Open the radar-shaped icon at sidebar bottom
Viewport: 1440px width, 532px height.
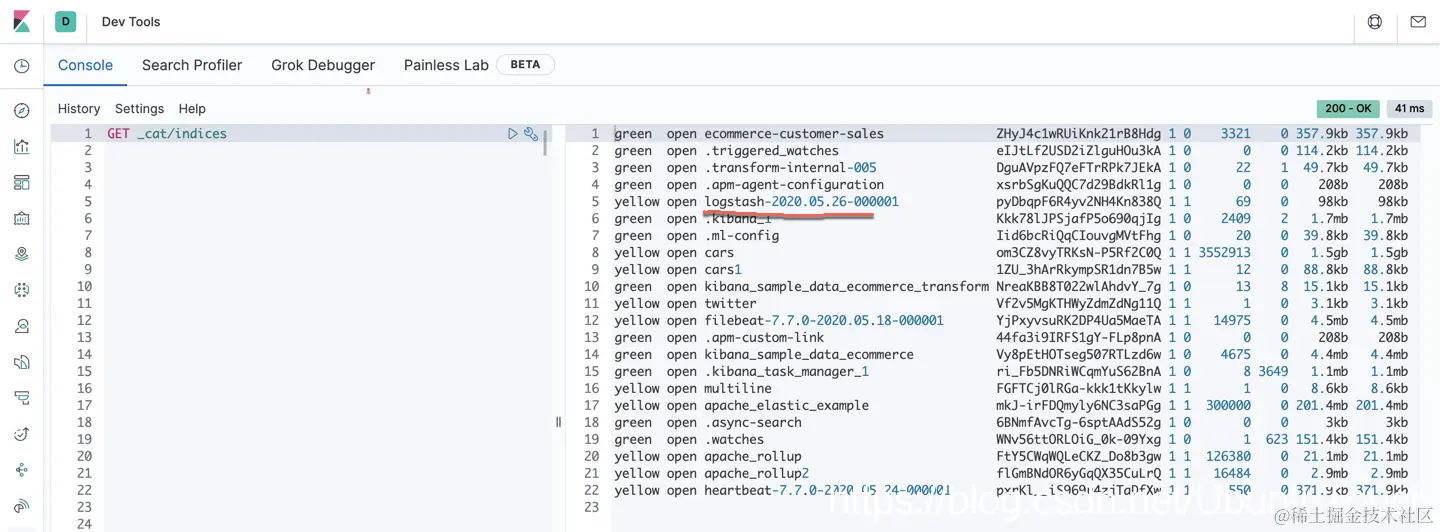tap(22, 506)
